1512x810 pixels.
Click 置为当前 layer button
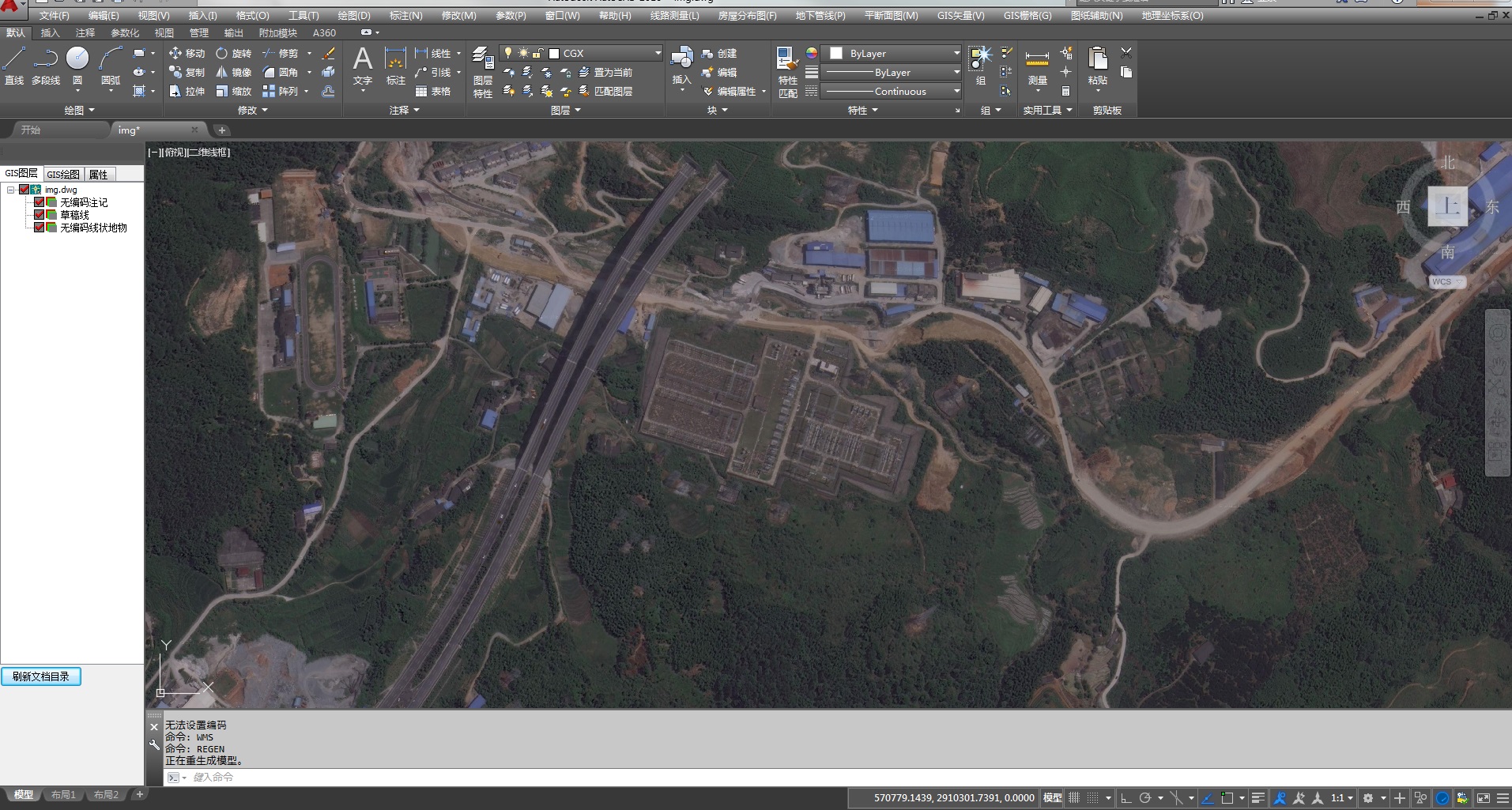pos(605,72)
